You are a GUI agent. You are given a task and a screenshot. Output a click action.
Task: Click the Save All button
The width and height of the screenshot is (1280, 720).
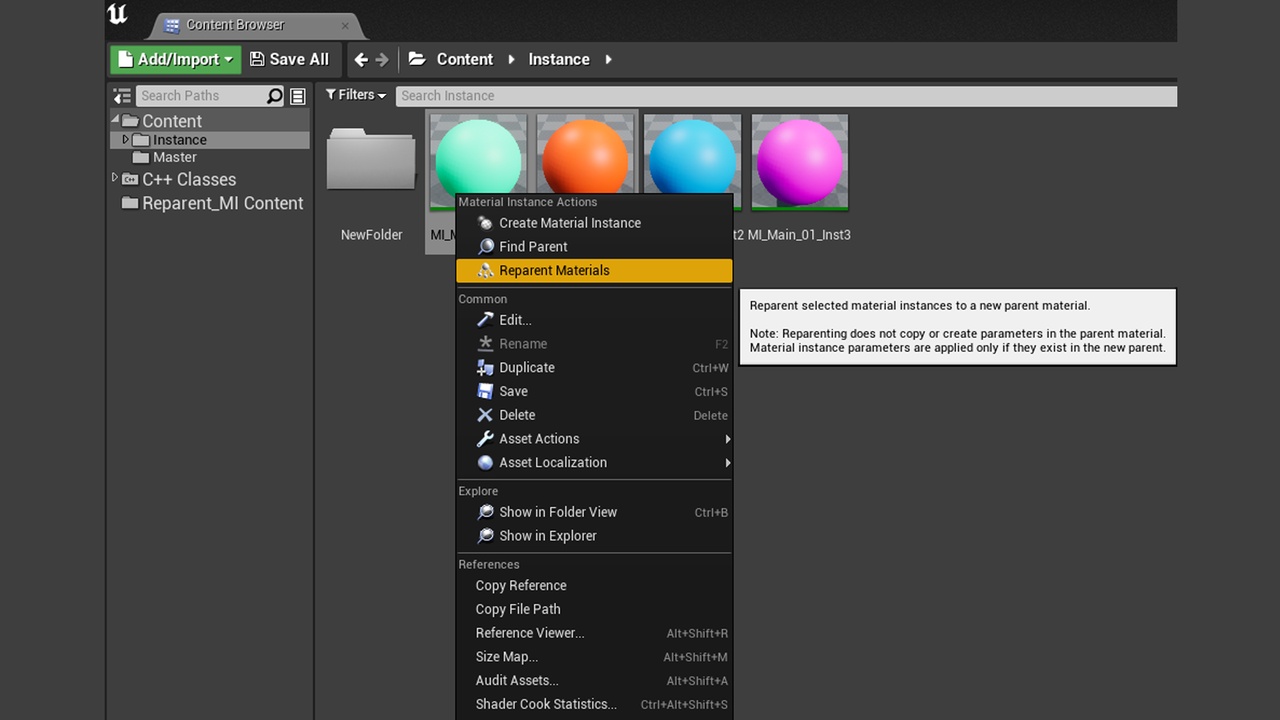[289, 59]
